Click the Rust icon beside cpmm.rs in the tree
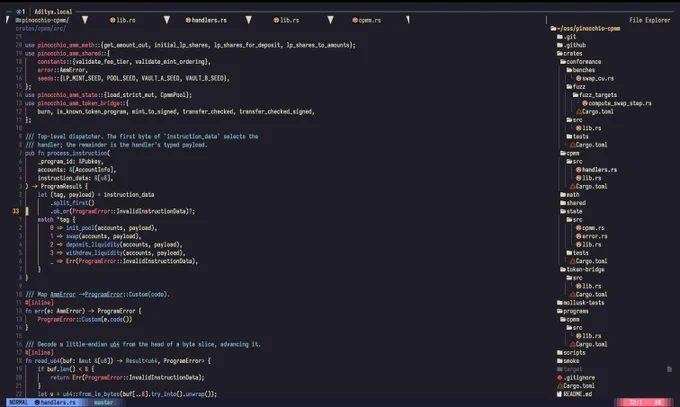 pyautogui.click(x=579, y=228)
